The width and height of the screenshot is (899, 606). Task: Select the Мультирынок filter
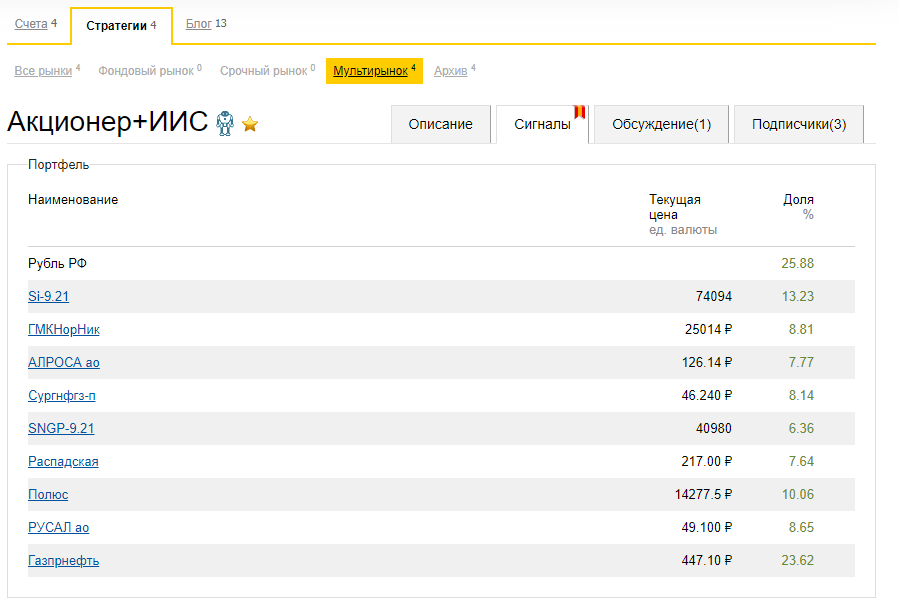point(374,71)
